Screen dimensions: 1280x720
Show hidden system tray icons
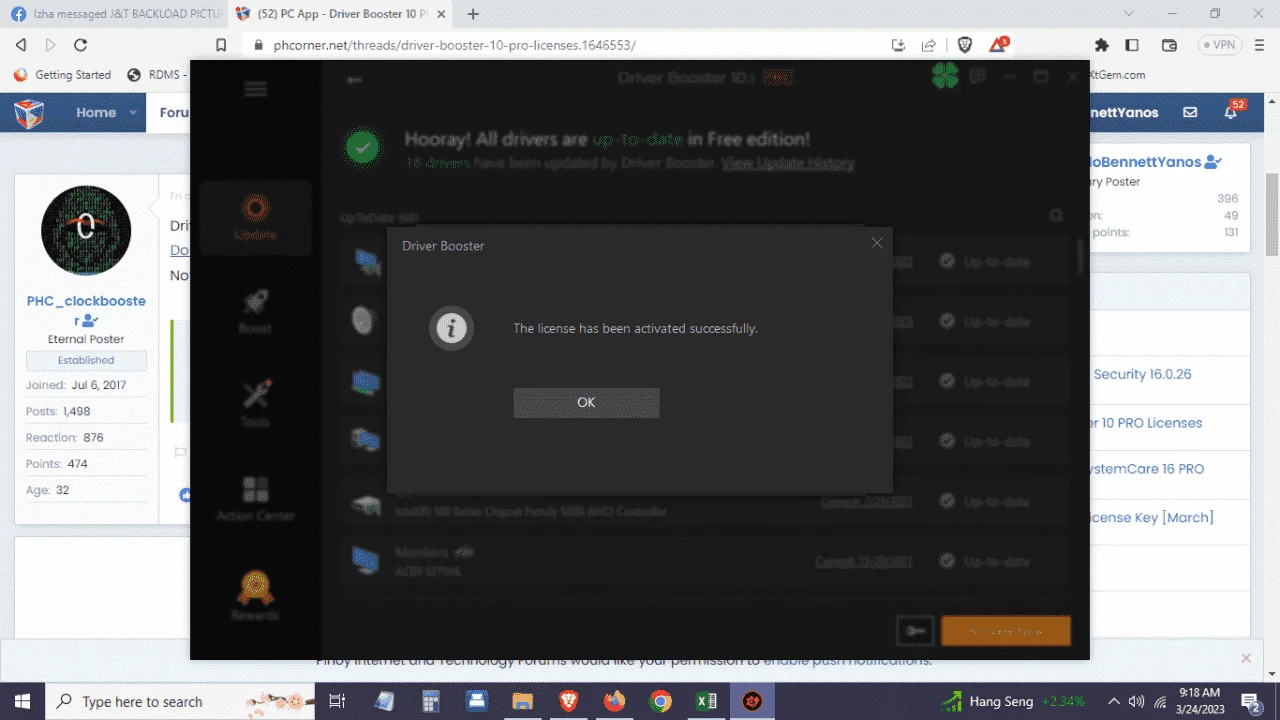pyautogui.click(x=1115, y=701)
